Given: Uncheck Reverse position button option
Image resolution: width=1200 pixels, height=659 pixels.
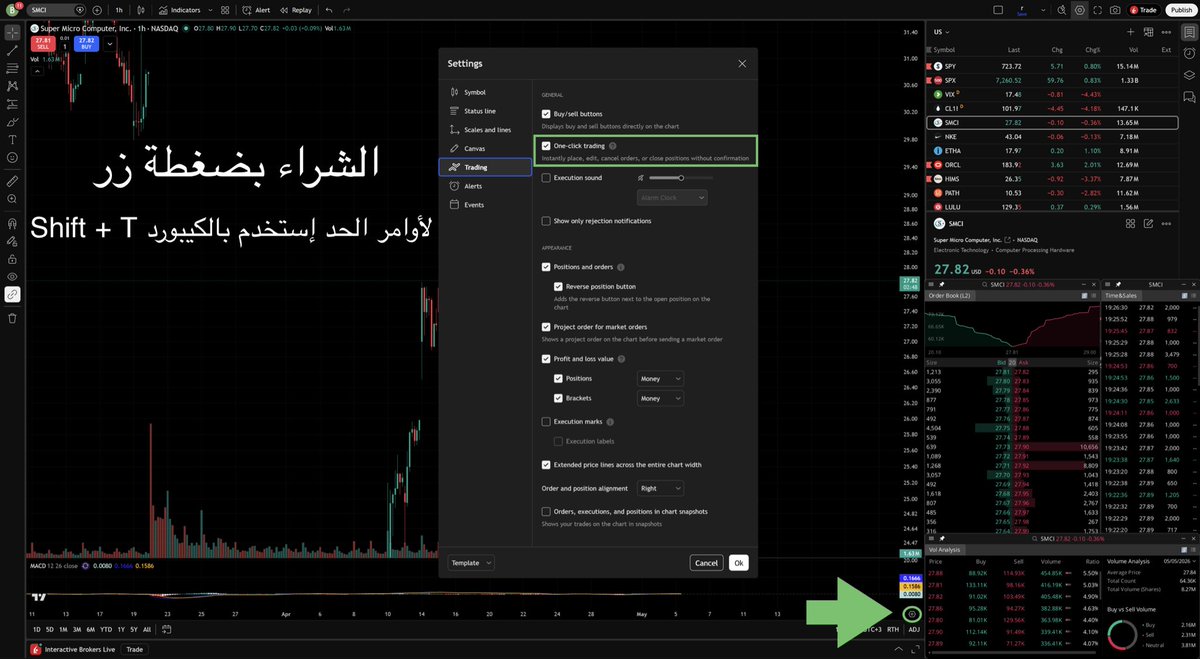Looking at the screenshot, I should pyautogui.click(x=558, y=286).
